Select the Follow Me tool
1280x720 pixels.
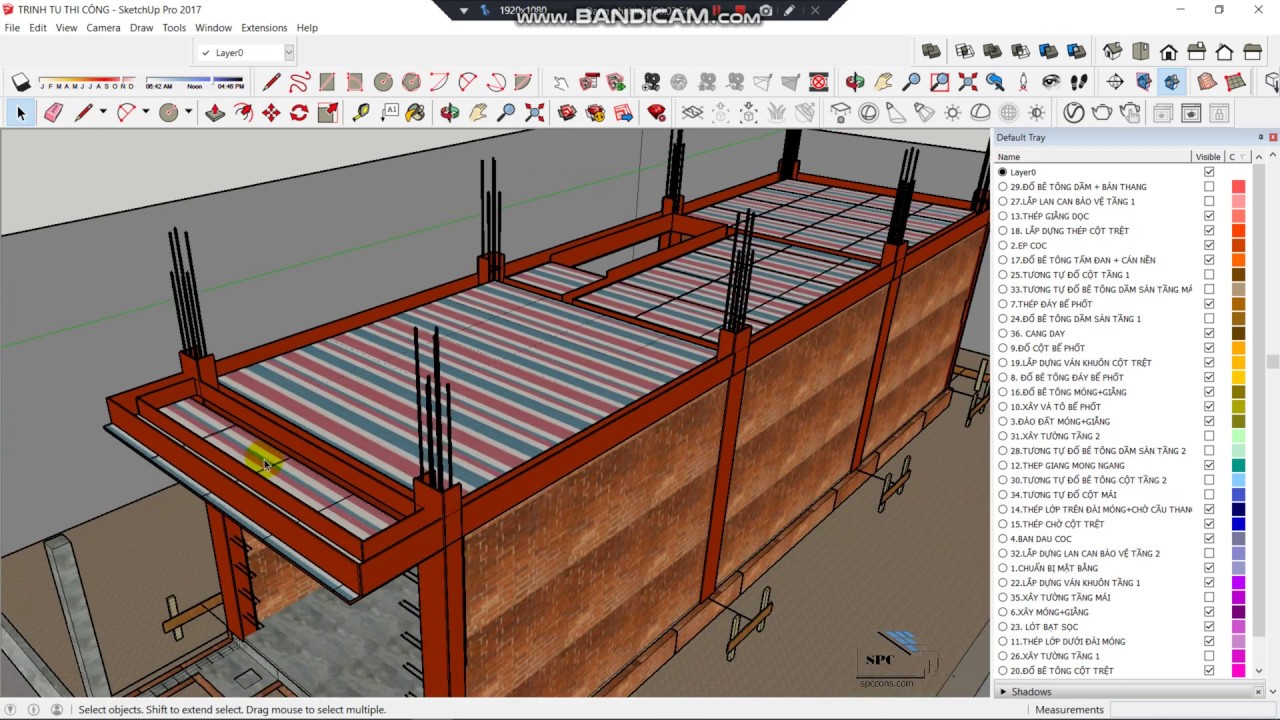click(243, 113)
